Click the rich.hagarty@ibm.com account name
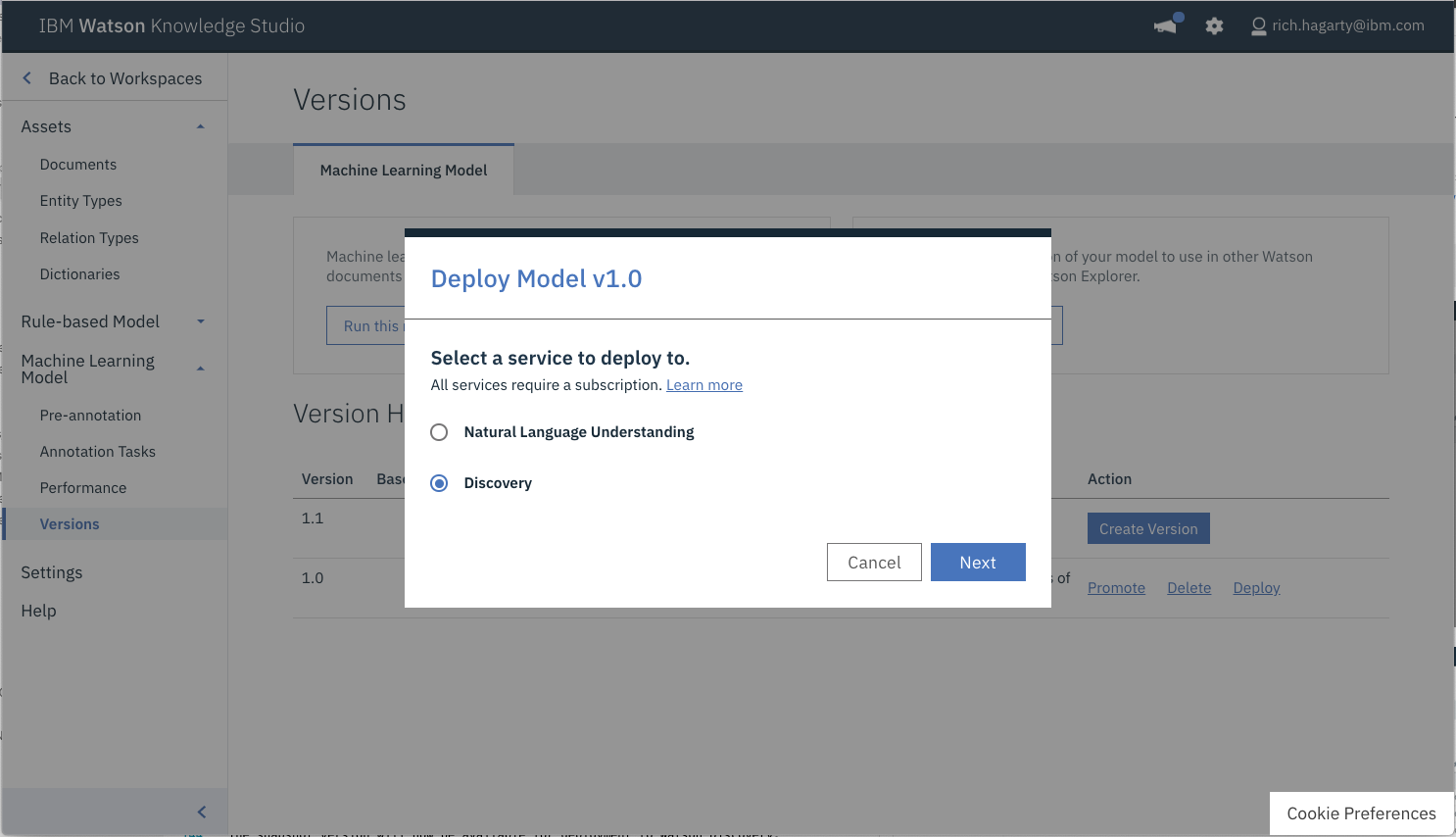This screenshot has width=1456, height=837. coord(1348,25)
